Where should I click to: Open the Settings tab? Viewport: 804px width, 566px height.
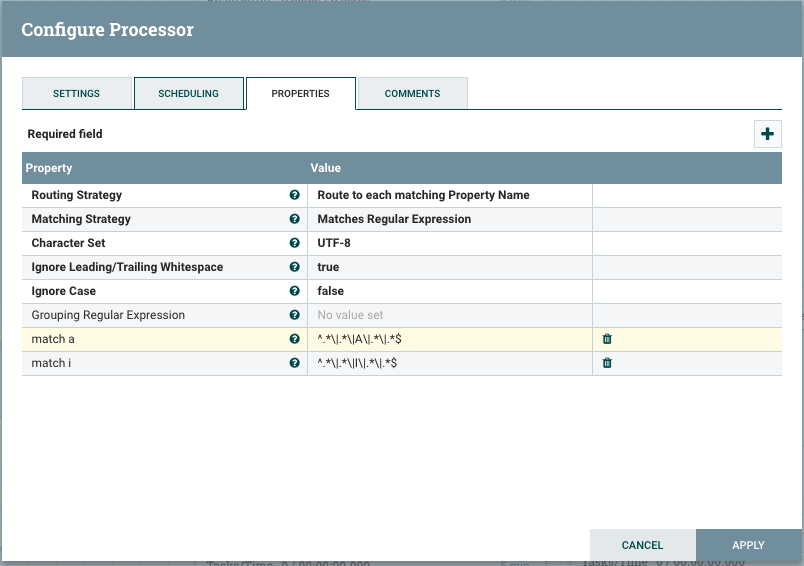76,93
